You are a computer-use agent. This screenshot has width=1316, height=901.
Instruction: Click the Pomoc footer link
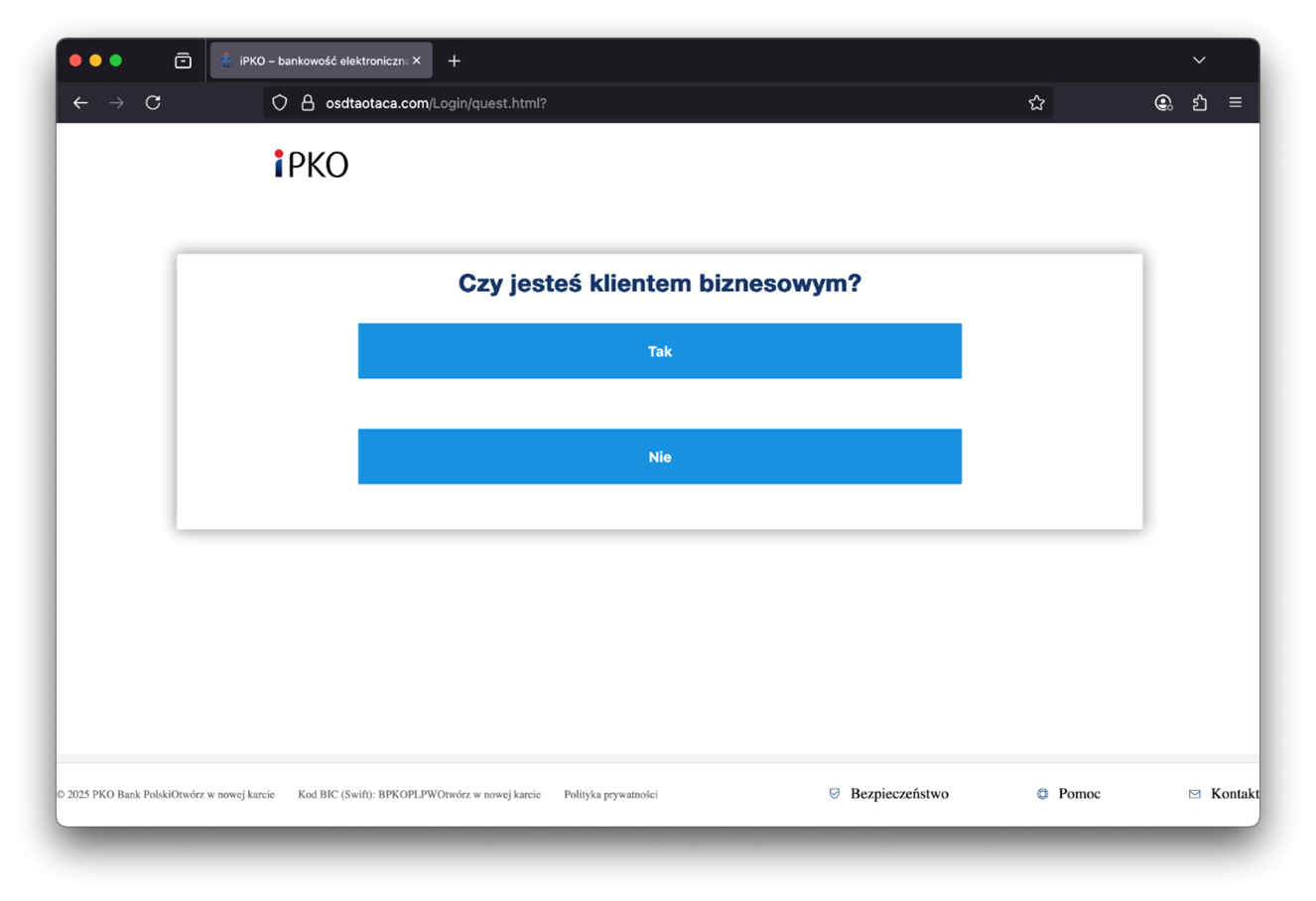1079,794
